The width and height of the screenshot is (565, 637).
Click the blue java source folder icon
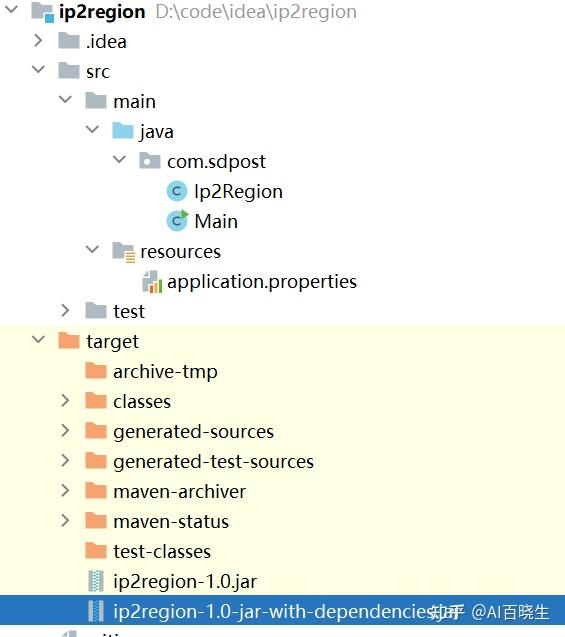[x=123, y=131]
